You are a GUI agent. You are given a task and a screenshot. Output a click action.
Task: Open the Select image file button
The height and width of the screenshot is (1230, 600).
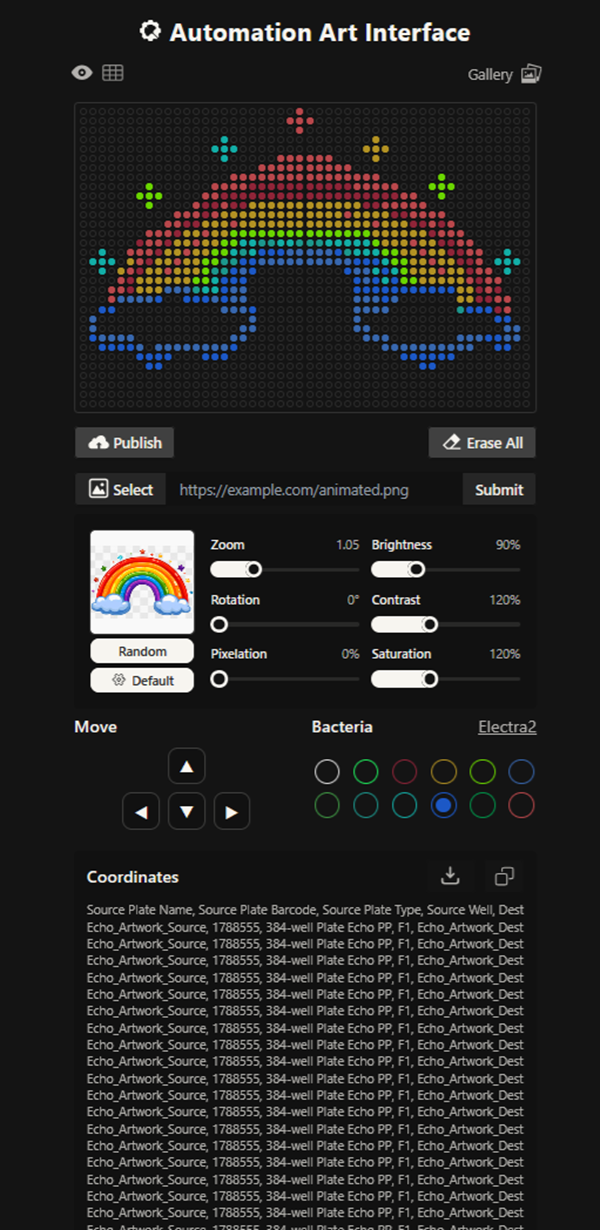(121, 489)
